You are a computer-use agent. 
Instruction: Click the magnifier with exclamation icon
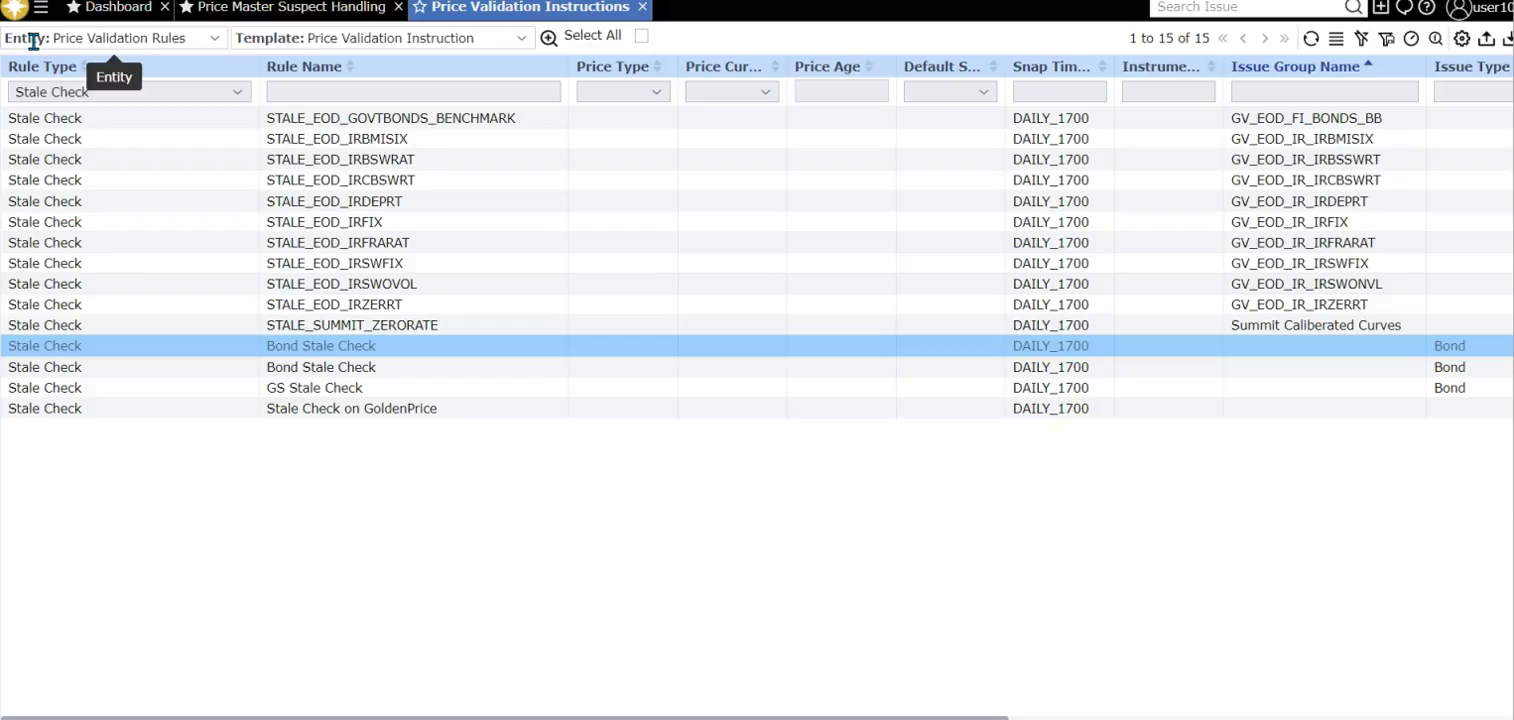1436,38
